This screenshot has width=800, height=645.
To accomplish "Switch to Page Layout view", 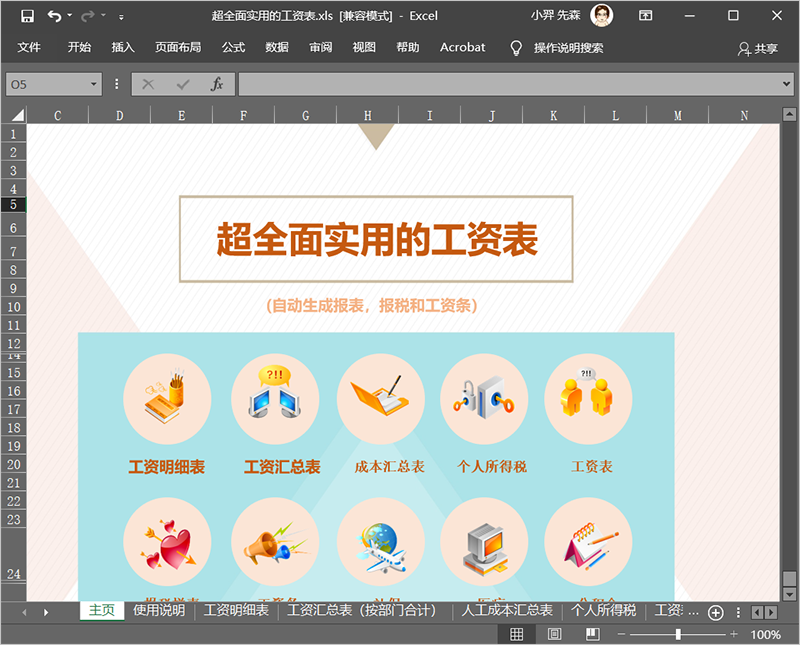I will 555,634.
